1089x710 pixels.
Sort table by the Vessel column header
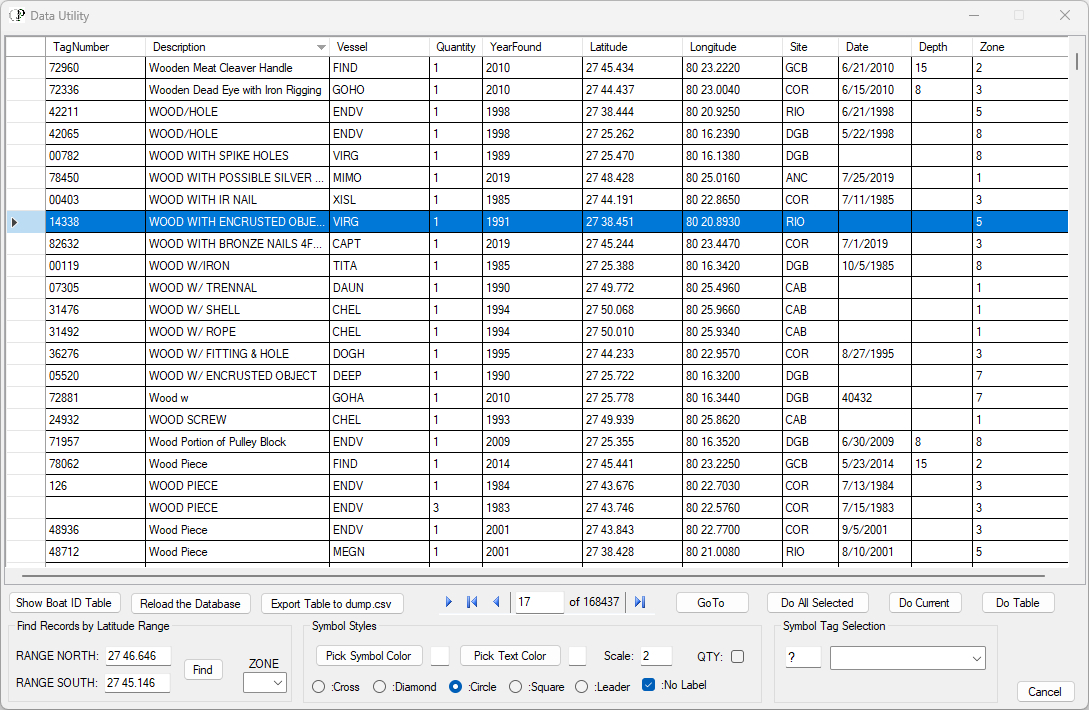click(379, 47)
